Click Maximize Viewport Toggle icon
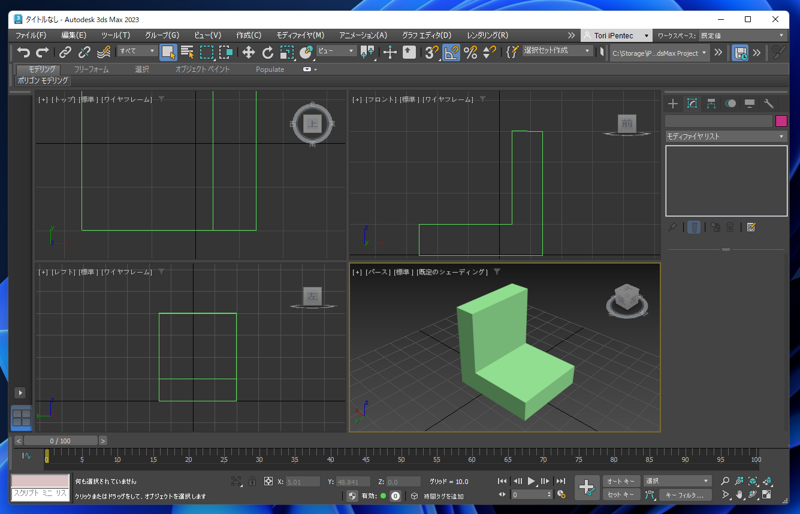The width and height of the screenshot is (800, 514). pyautogui.click(x=767, y=495)
